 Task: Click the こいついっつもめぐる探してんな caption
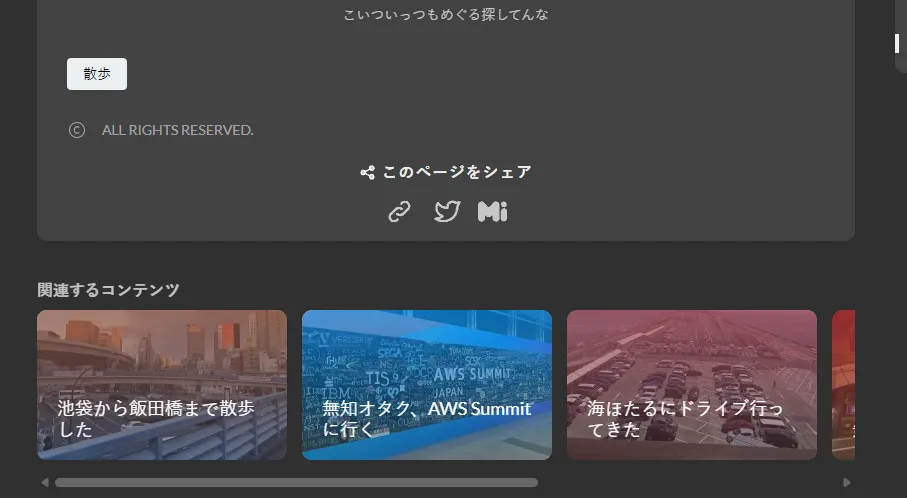[x=445, y=14]
